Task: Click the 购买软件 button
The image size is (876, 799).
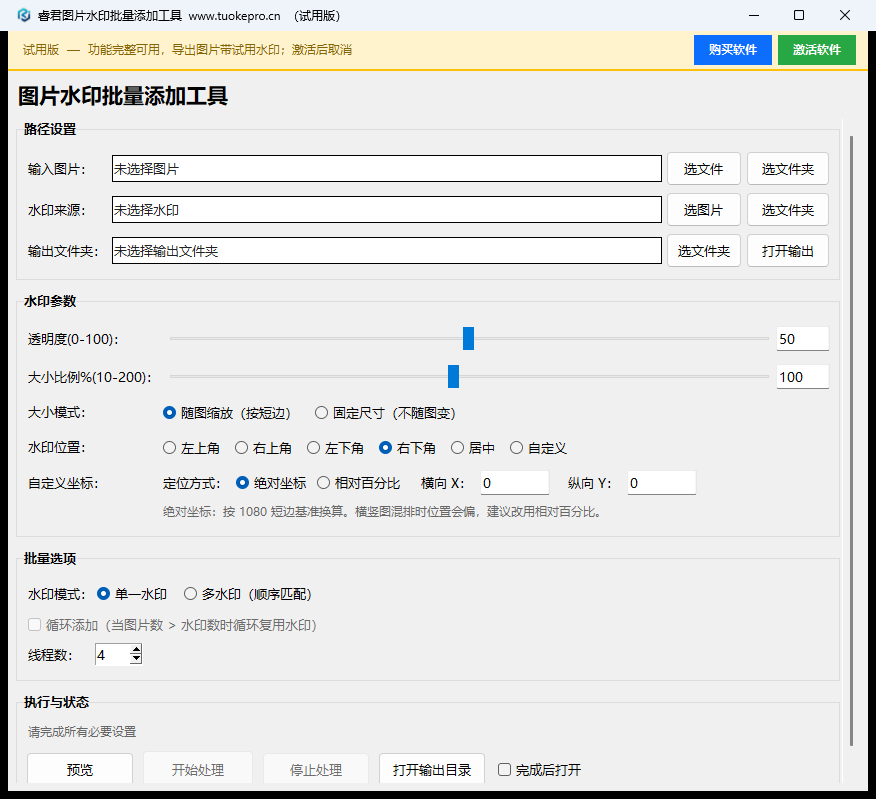Action: click(732, 50)
